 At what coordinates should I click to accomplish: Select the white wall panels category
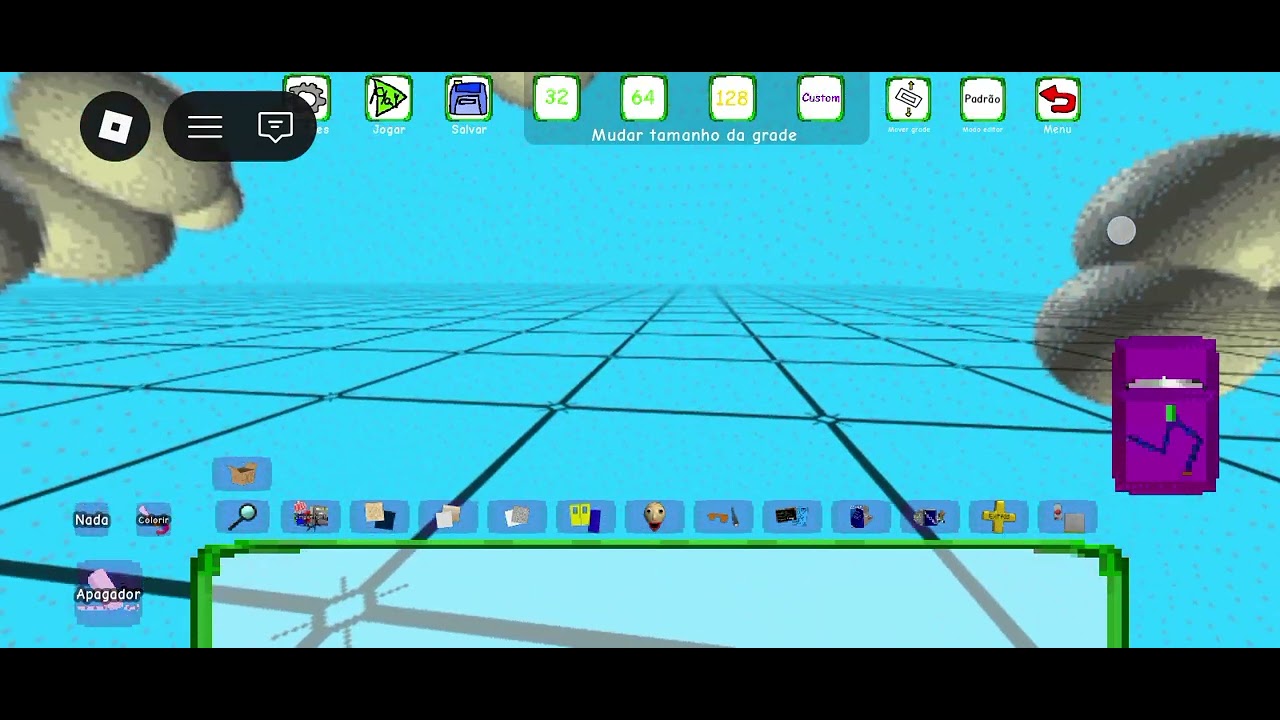pyautogui.click(x=448, y=517)
